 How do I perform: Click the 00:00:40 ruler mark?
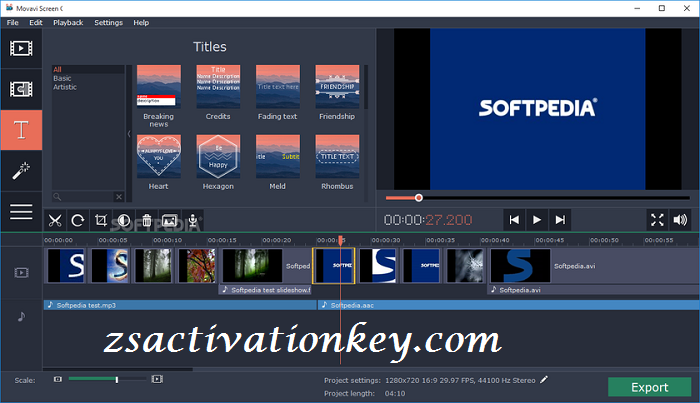495,240
